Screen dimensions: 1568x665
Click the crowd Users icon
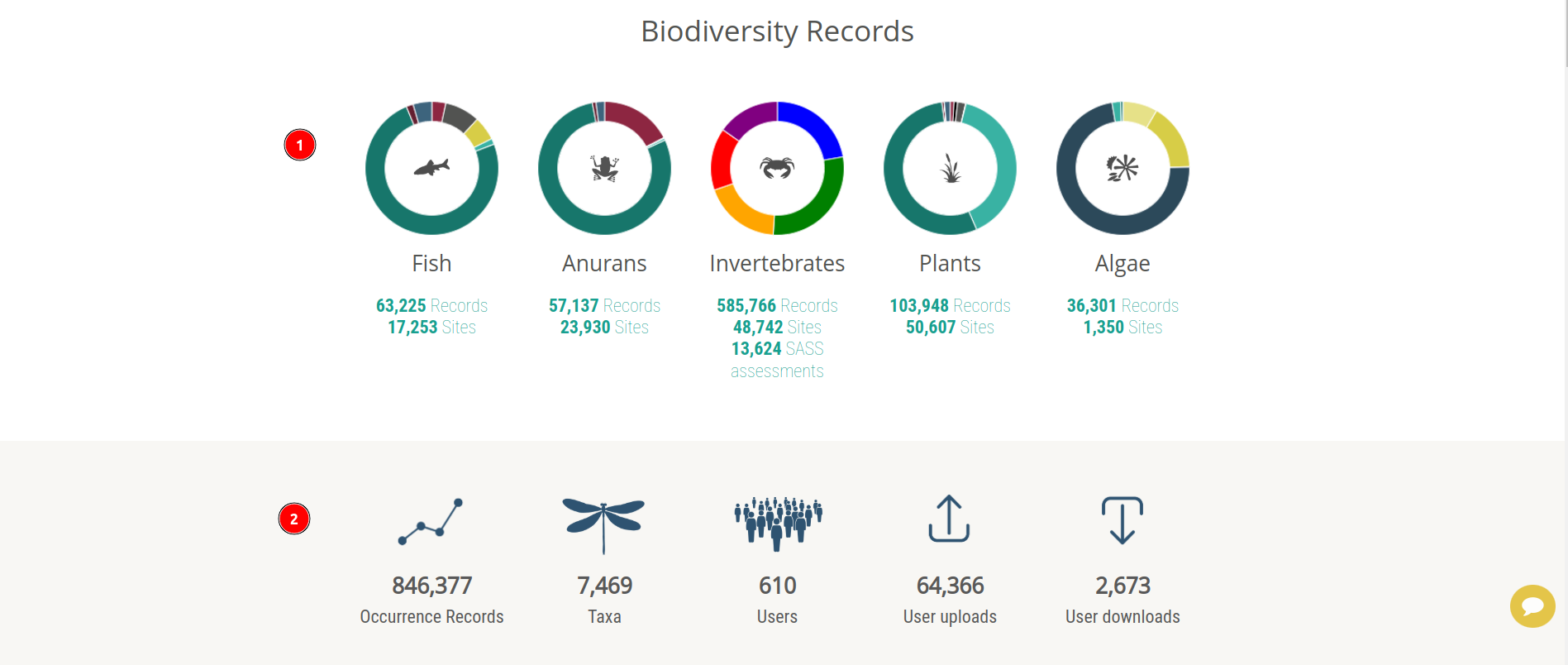778,524
